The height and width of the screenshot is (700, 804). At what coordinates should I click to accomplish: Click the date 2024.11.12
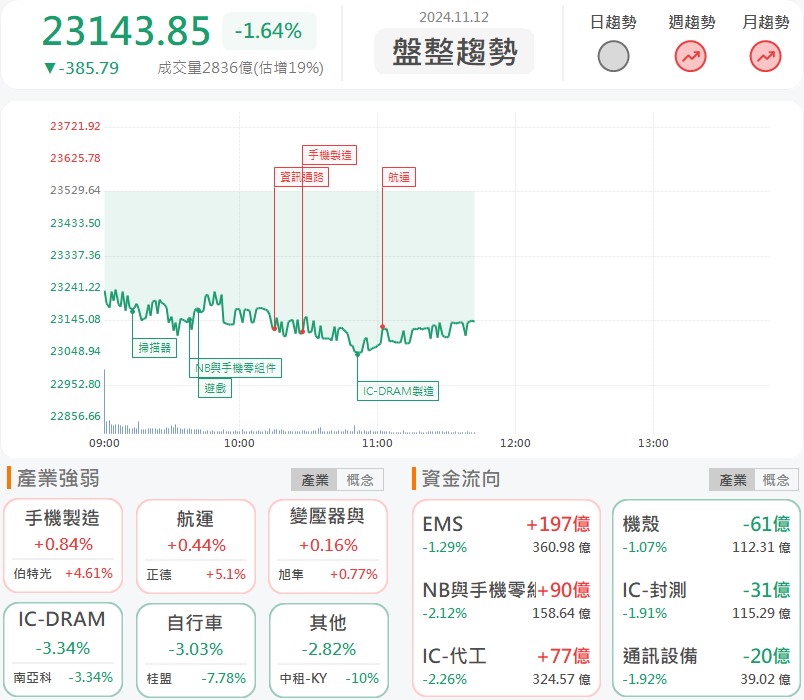454,17
